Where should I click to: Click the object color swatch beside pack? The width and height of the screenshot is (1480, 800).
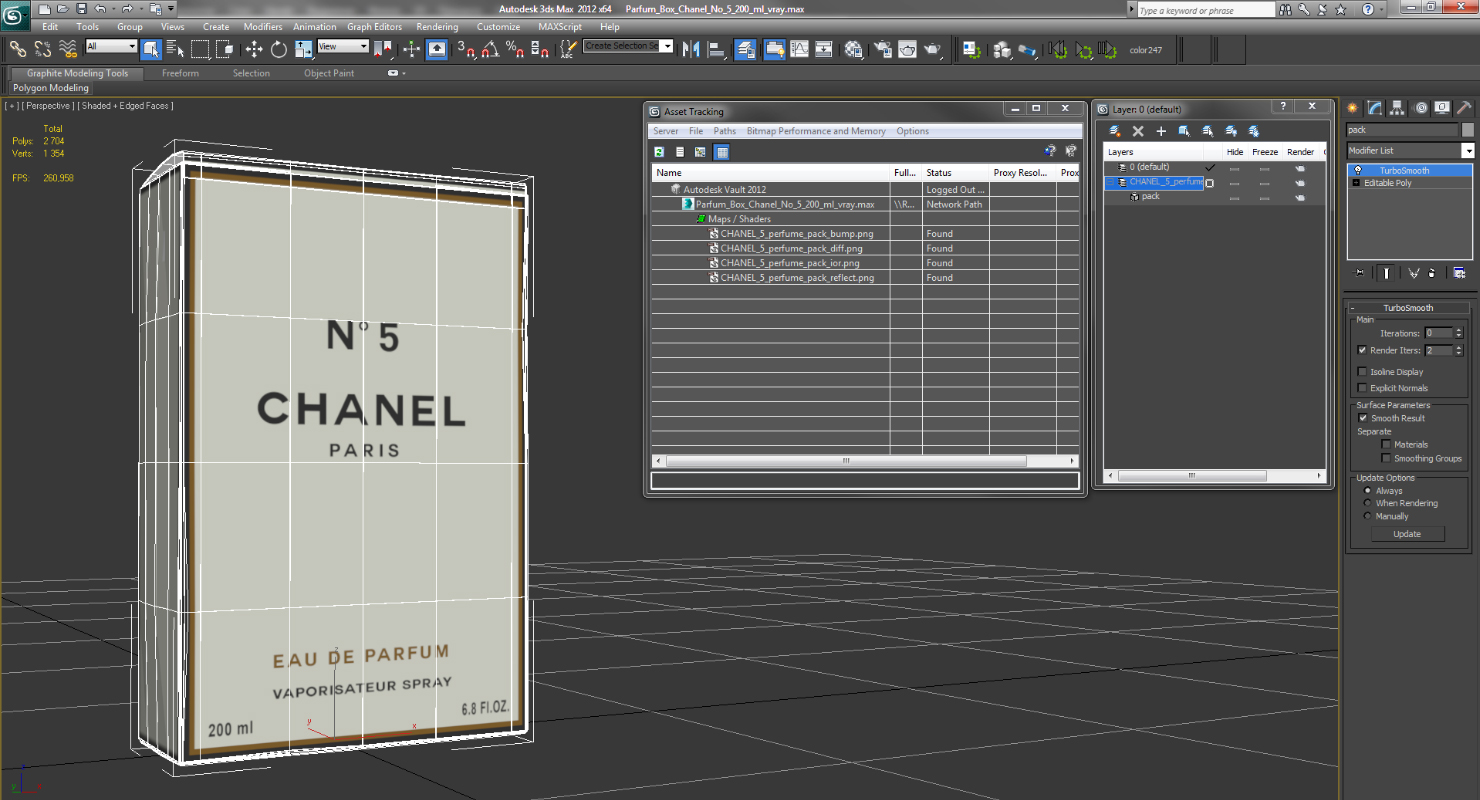tap(1467, 130)
